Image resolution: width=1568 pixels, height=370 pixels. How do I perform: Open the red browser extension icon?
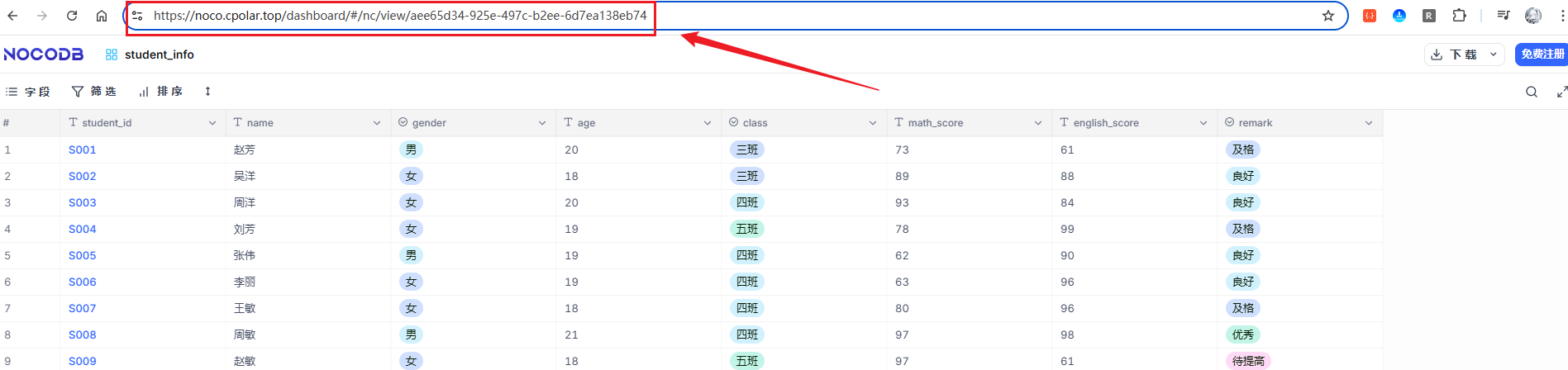click(1370, 16)
